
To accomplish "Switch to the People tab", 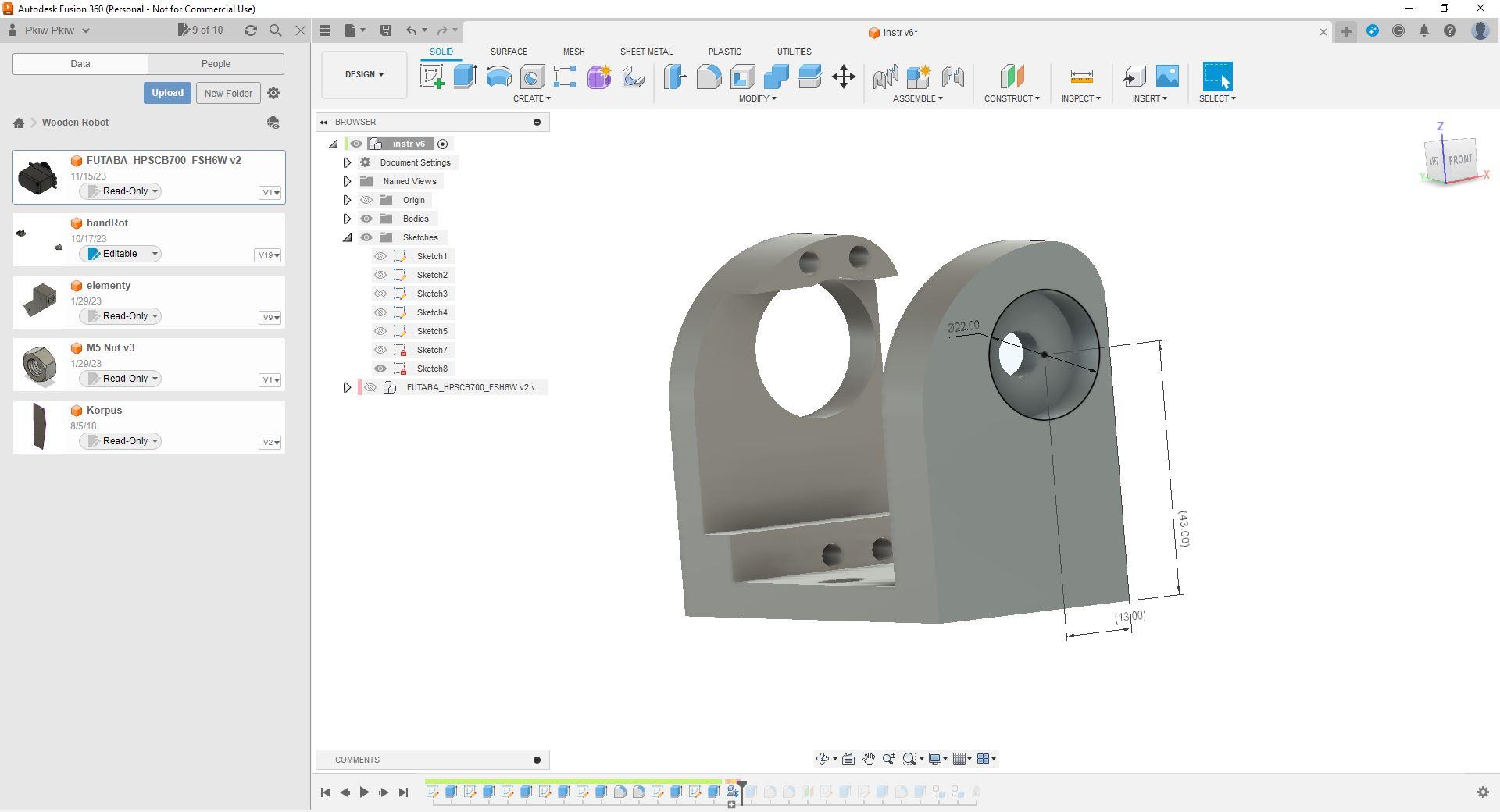I will [x=216, y=64].
